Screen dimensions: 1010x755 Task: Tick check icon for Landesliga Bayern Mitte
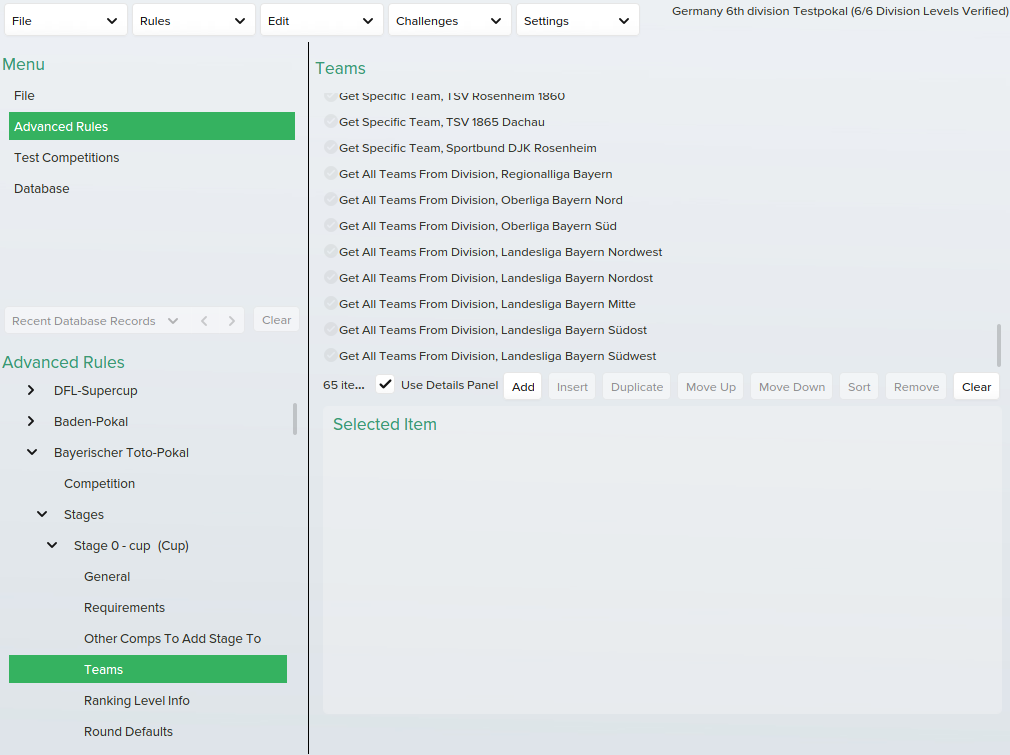[330, 303]
